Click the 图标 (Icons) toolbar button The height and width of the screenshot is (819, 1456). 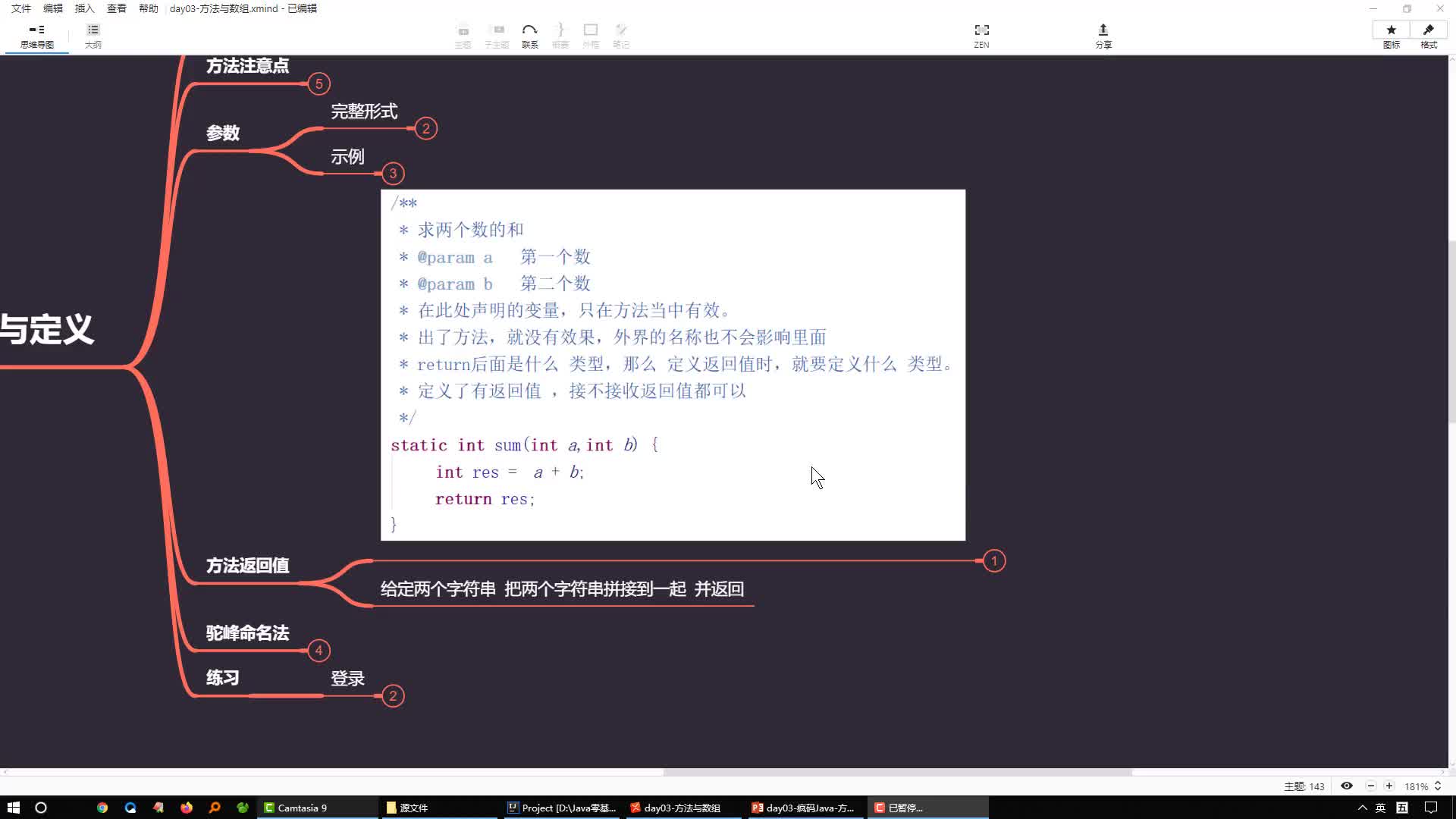tap(1393, 35)
